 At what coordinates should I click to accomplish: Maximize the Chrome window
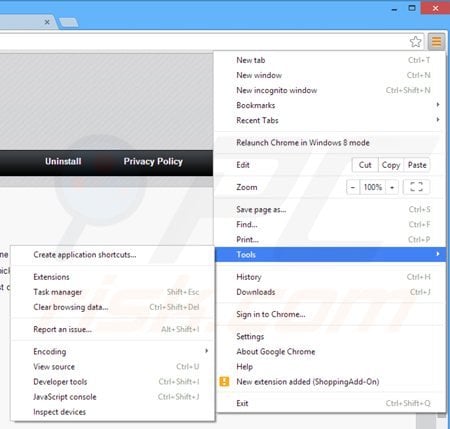[x=412, y=8]
